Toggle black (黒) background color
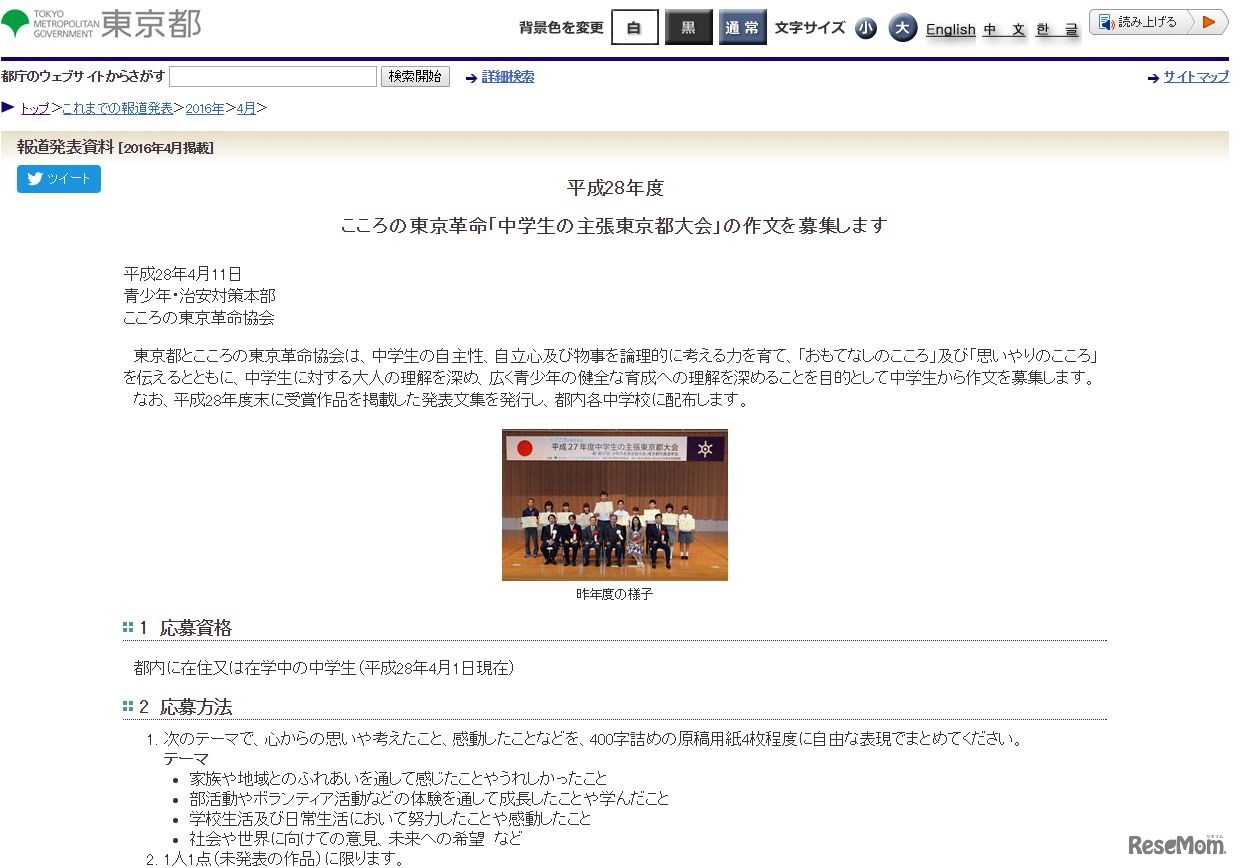Image resolution: width=1239 pixels, height=868 pixels. click(x=688, y=27)
